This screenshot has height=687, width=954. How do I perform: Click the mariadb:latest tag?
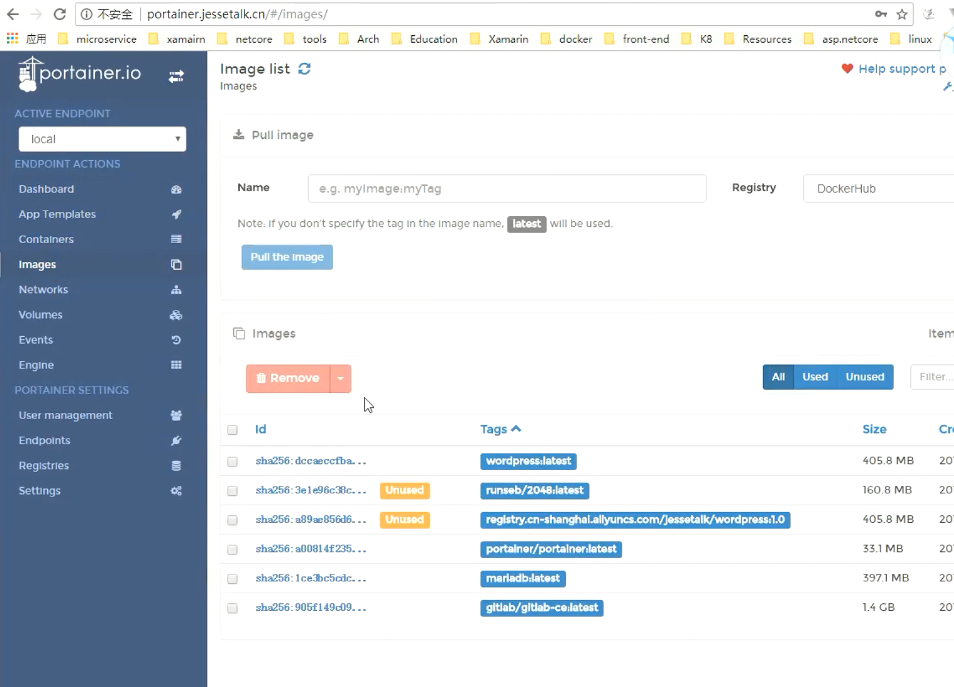523,579
